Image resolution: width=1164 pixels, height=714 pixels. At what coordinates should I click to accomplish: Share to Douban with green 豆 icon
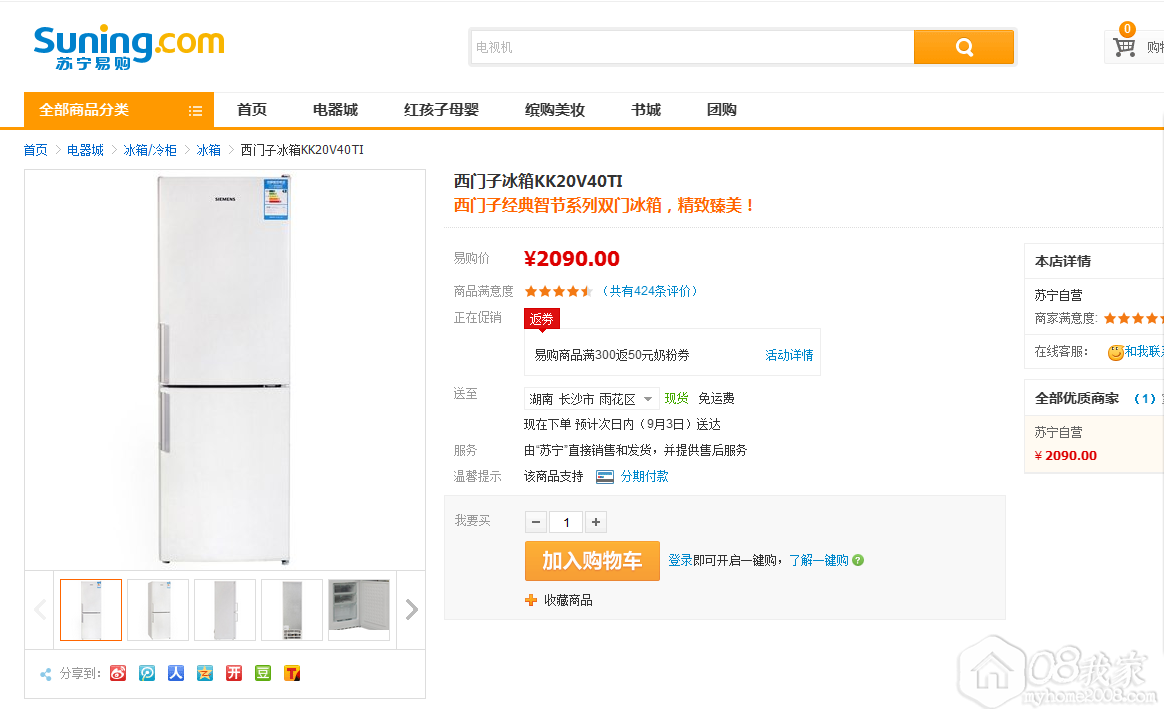pyautogui.click(x=263, y=673)
